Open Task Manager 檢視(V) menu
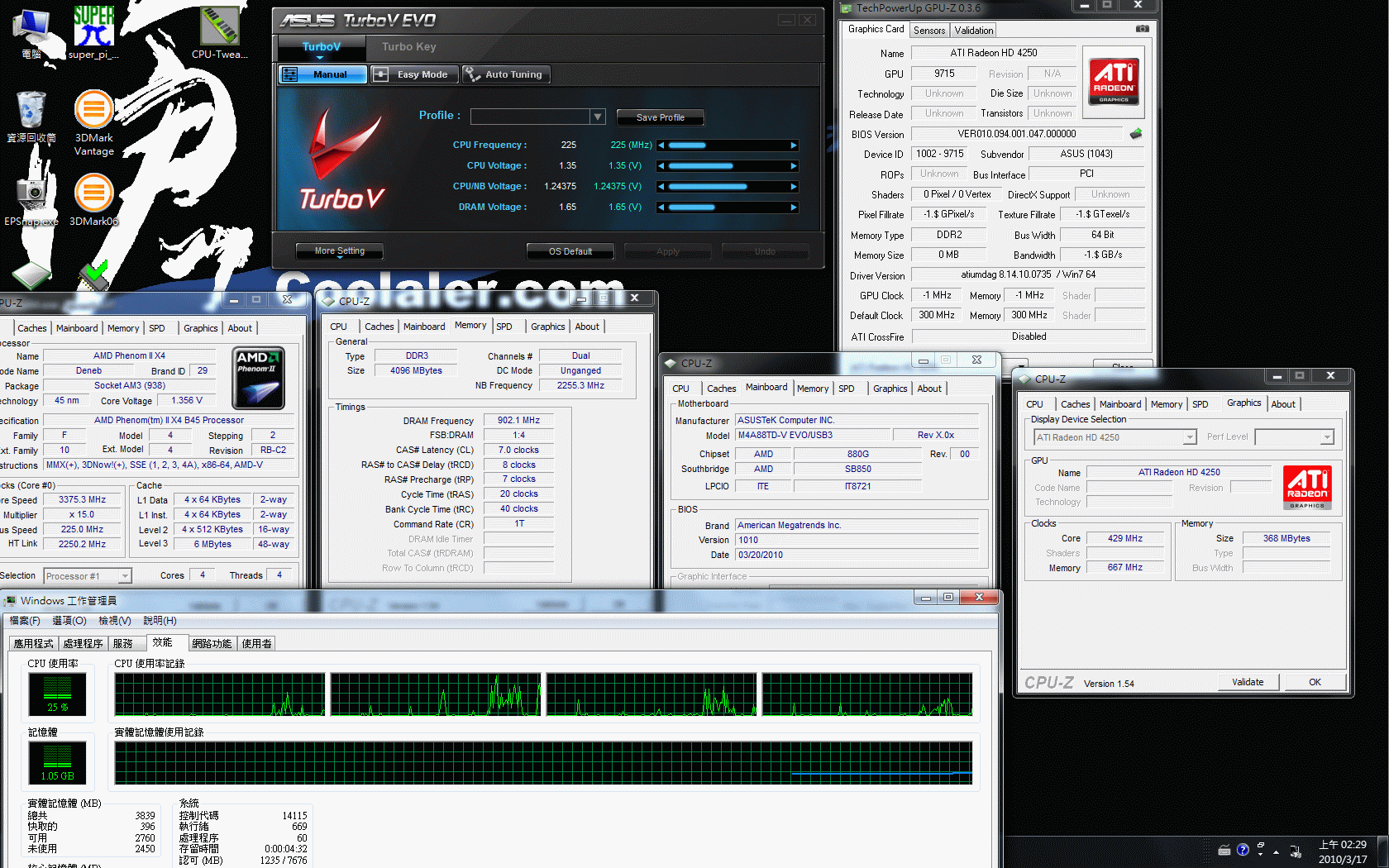This screenshot has width=1389, height=868. click(x=114, y=621)
